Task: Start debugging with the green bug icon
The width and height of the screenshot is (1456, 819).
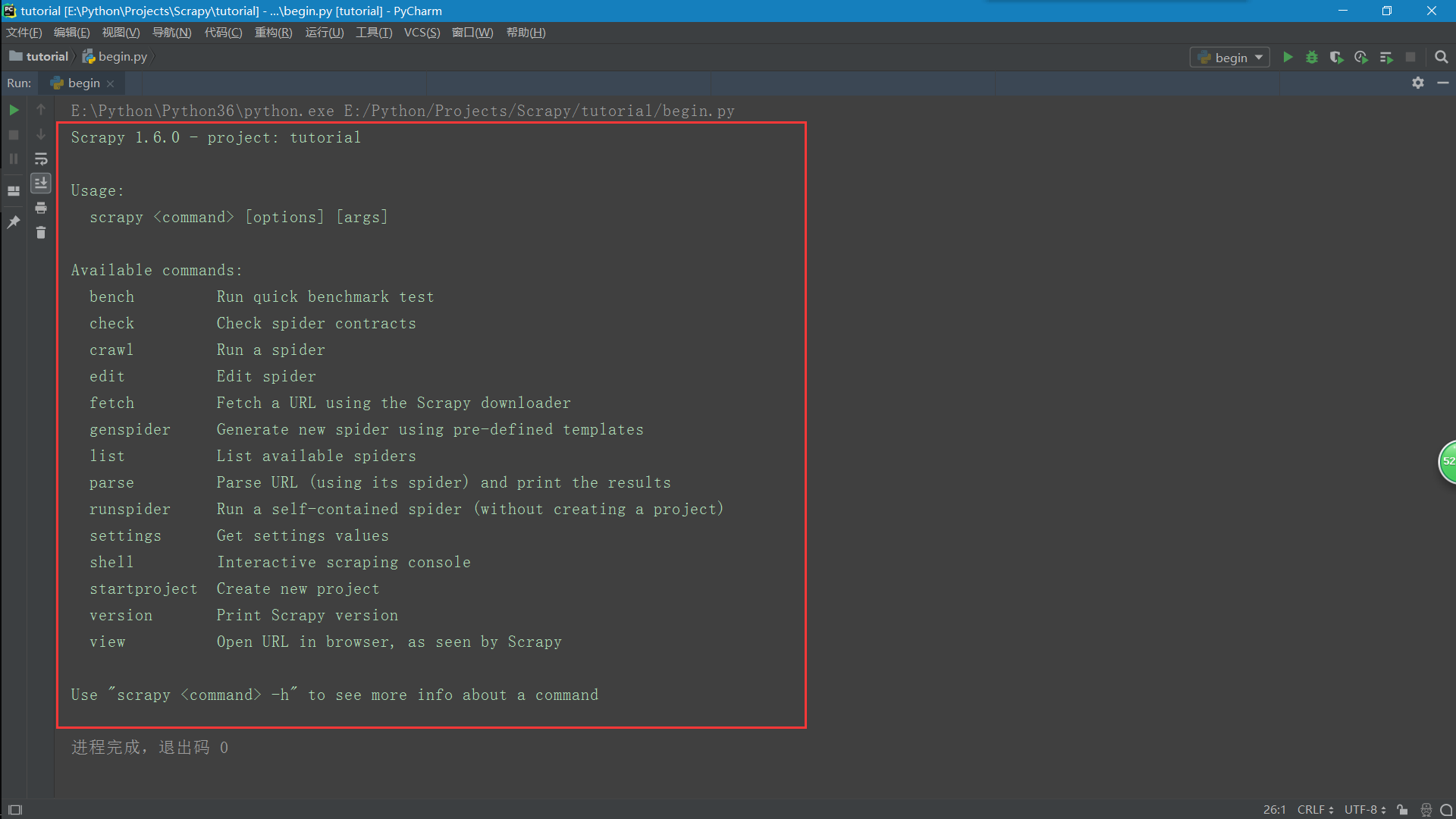Action: click(x=1312, y=57)
